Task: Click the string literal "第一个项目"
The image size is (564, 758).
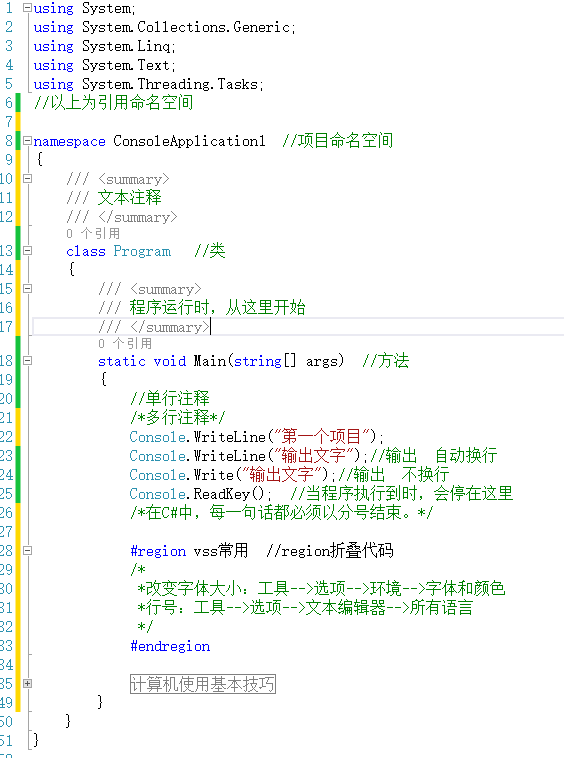Action: click(x=322, y=437)
